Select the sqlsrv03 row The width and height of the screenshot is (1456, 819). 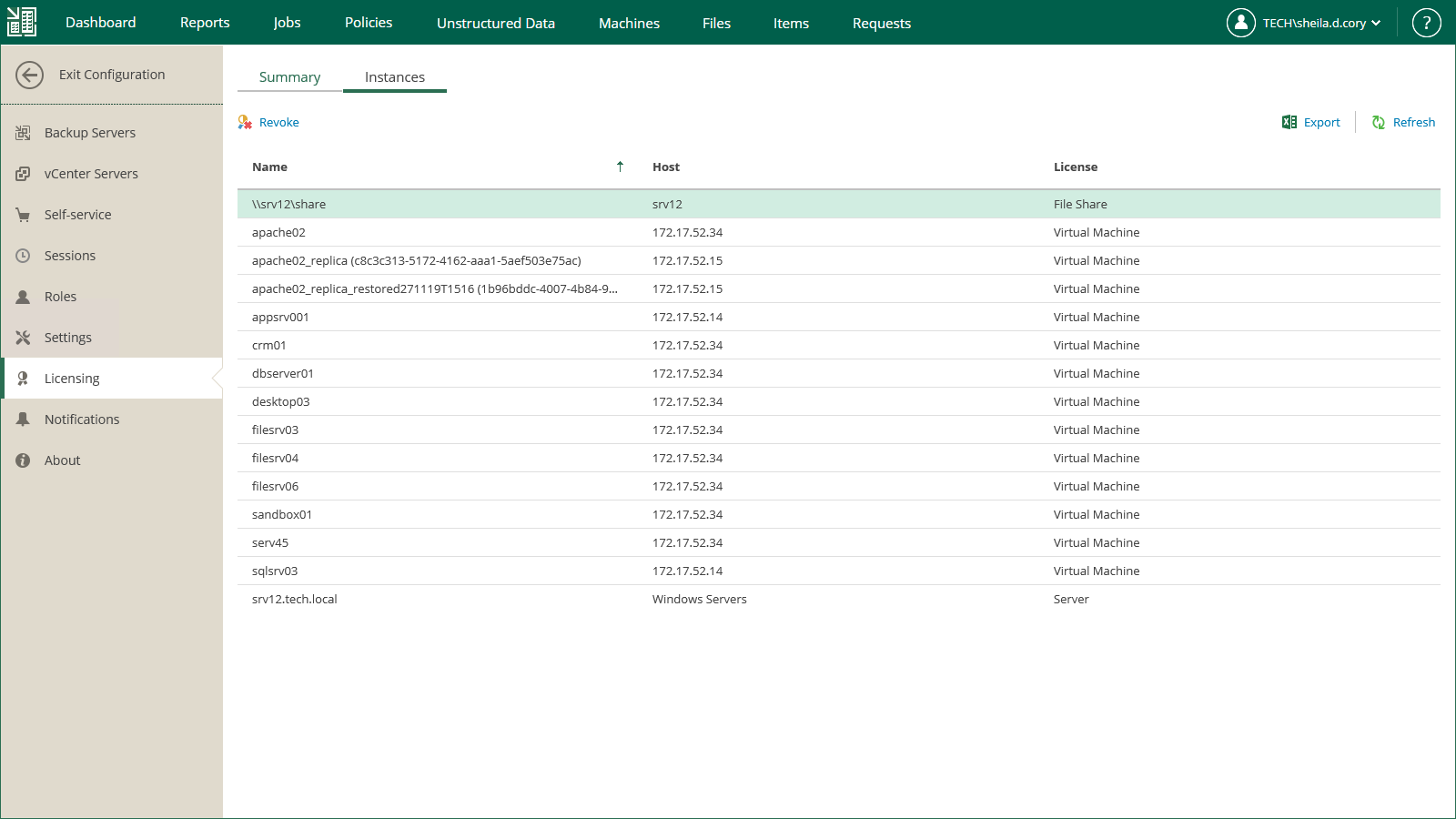(275, 571)
